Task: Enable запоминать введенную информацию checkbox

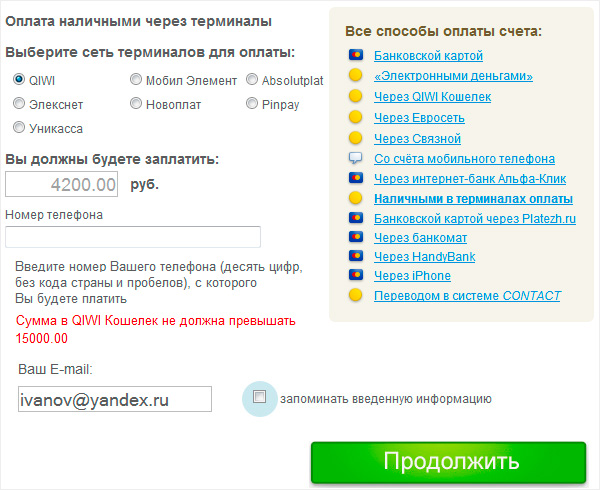Action: tap(259, 397)
